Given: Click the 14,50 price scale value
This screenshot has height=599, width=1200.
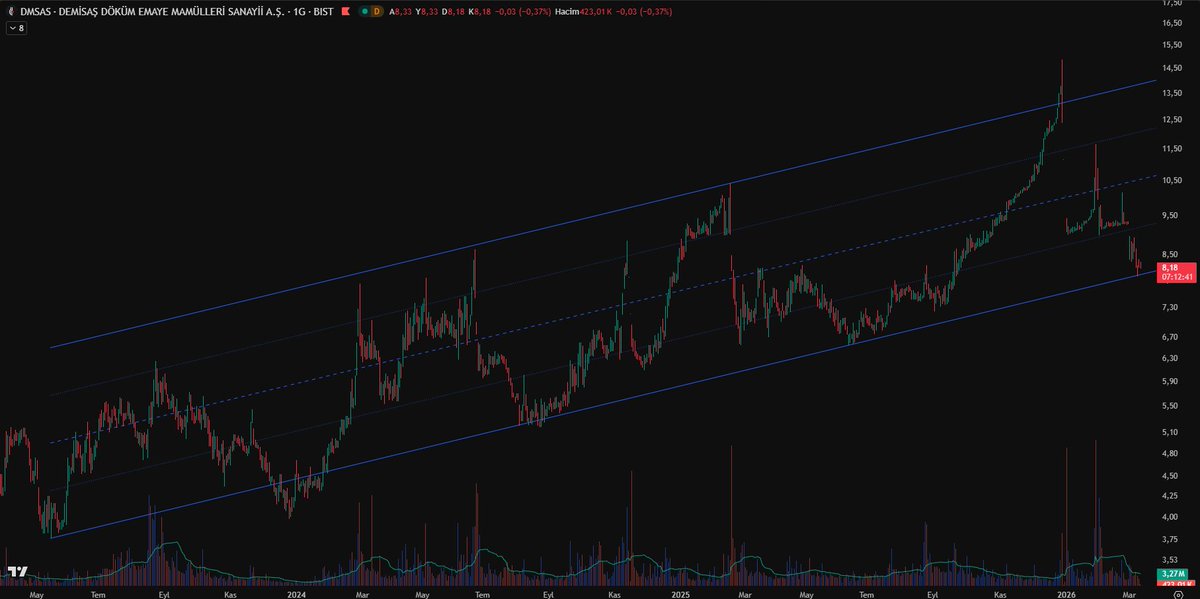Looking at the screenshot, I should point(1172,68).
